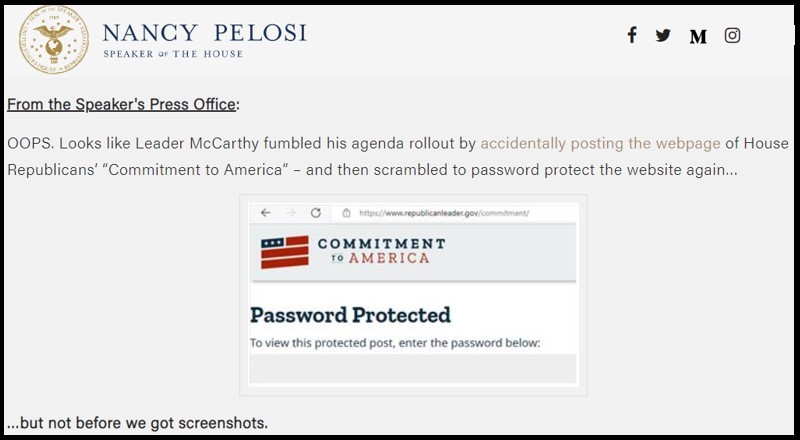800x440 pixels.
Task: Click "From the Speaker's Press Office" heading
Action: (121, 105)
